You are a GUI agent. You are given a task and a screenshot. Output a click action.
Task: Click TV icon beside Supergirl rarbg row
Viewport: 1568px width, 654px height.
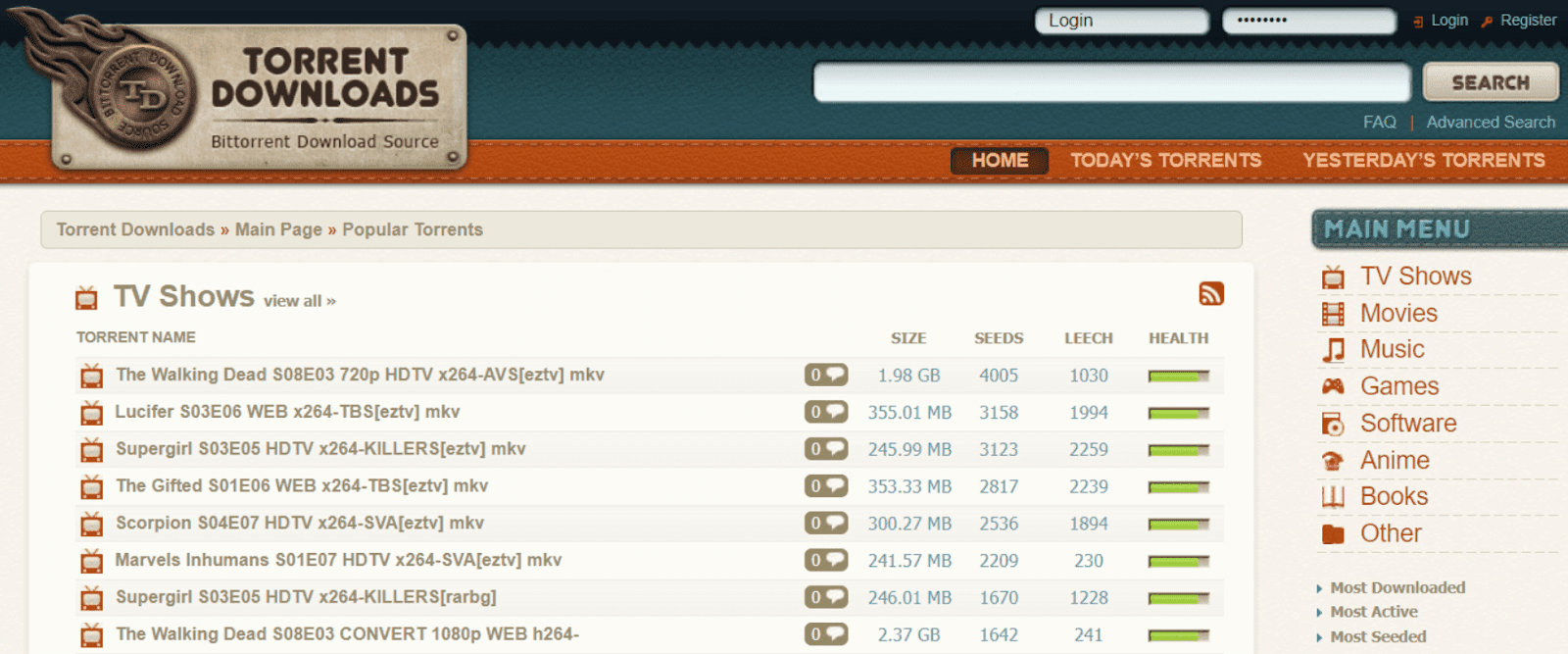click(x=92, y=598)
